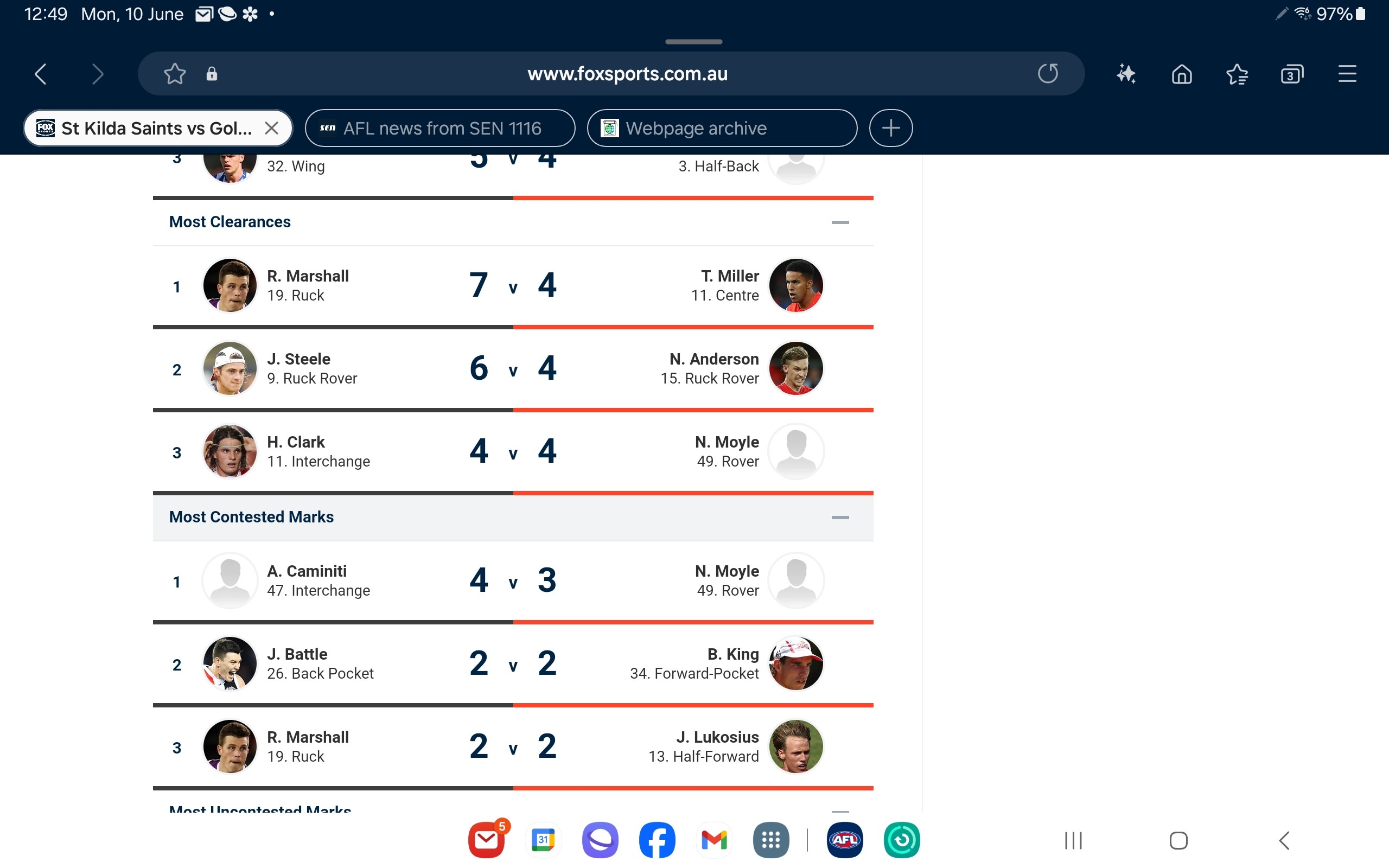
Task: Open AFL news from SEN 1116 tab
Action: tap(441, 127)
